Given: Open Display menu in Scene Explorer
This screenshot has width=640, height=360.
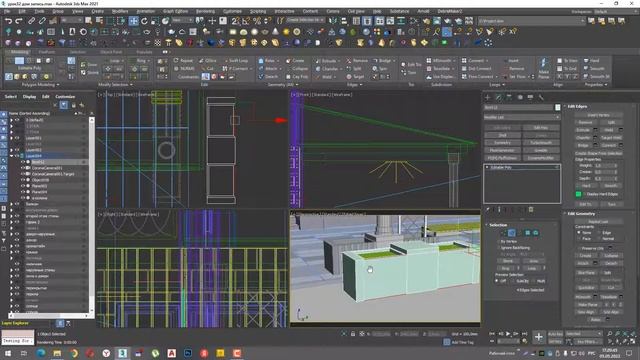Looking at the screenshot, I should (29, 97).
